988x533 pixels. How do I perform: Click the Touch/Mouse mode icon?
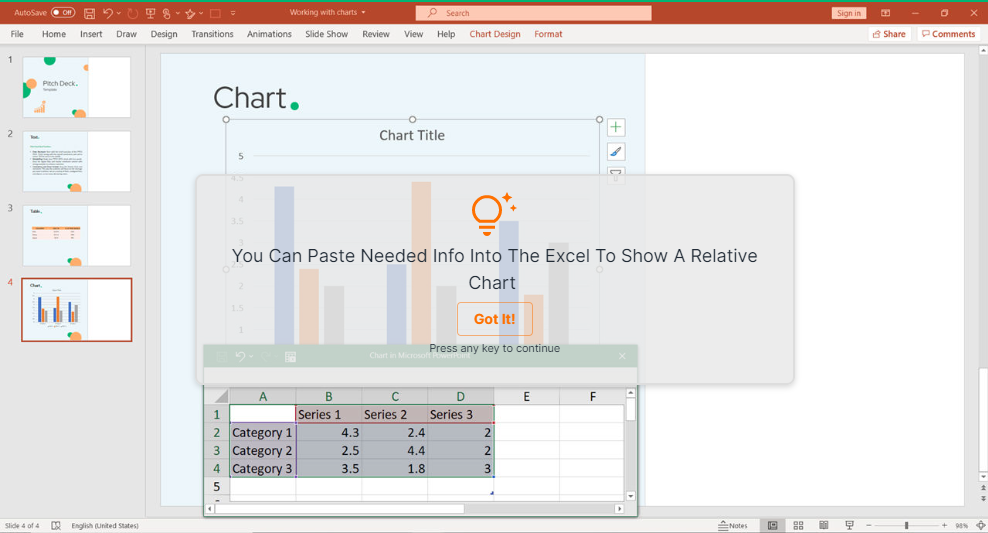click(x=167, y=13)
